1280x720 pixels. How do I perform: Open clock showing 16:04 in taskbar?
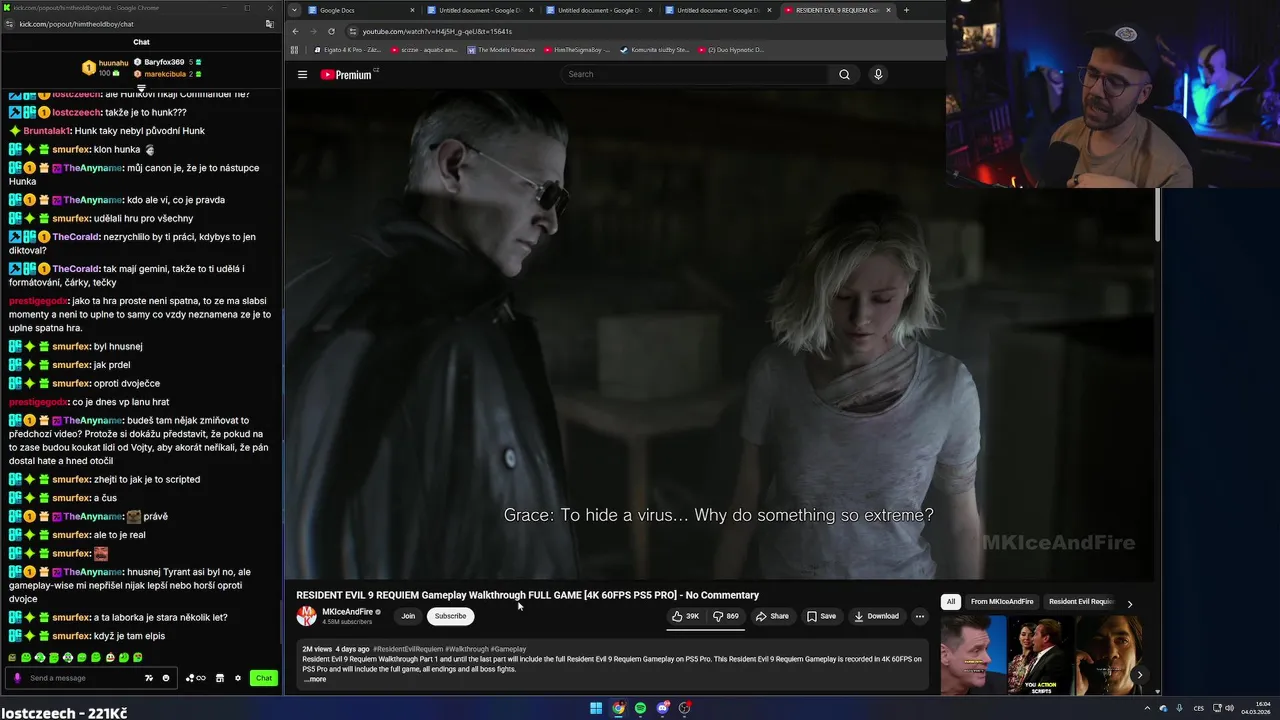(x=1257, y=708)
